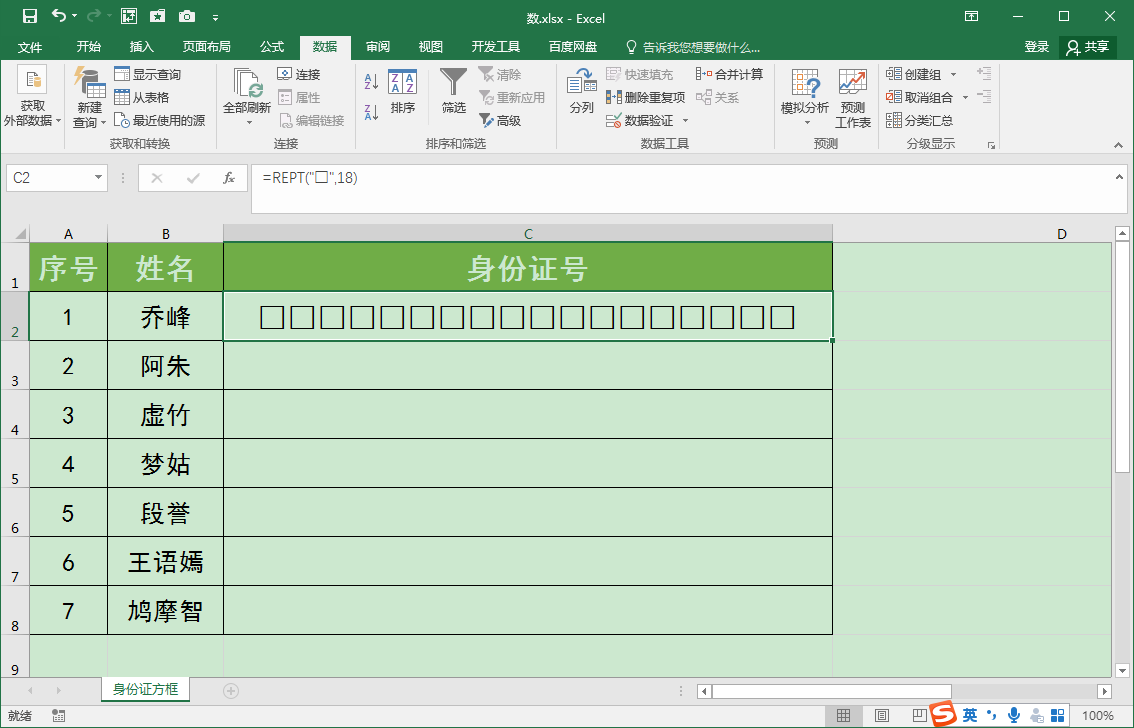Switch to Page Layout (页面布局) tab
Viewport: 1134px width, 728px height.
[207, 47]
